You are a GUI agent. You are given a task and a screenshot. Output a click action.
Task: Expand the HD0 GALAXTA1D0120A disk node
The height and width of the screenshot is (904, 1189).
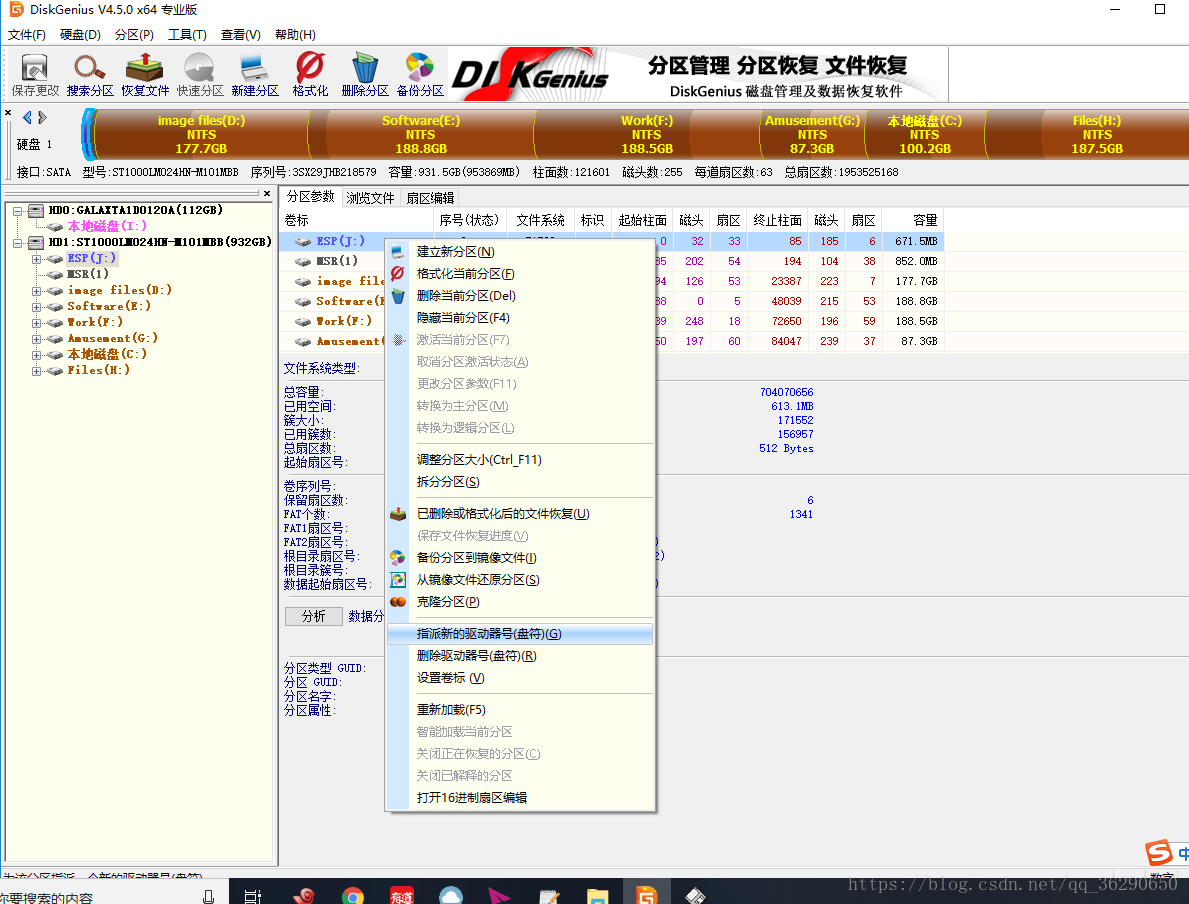pyautogui.click(x=19, y=211)
